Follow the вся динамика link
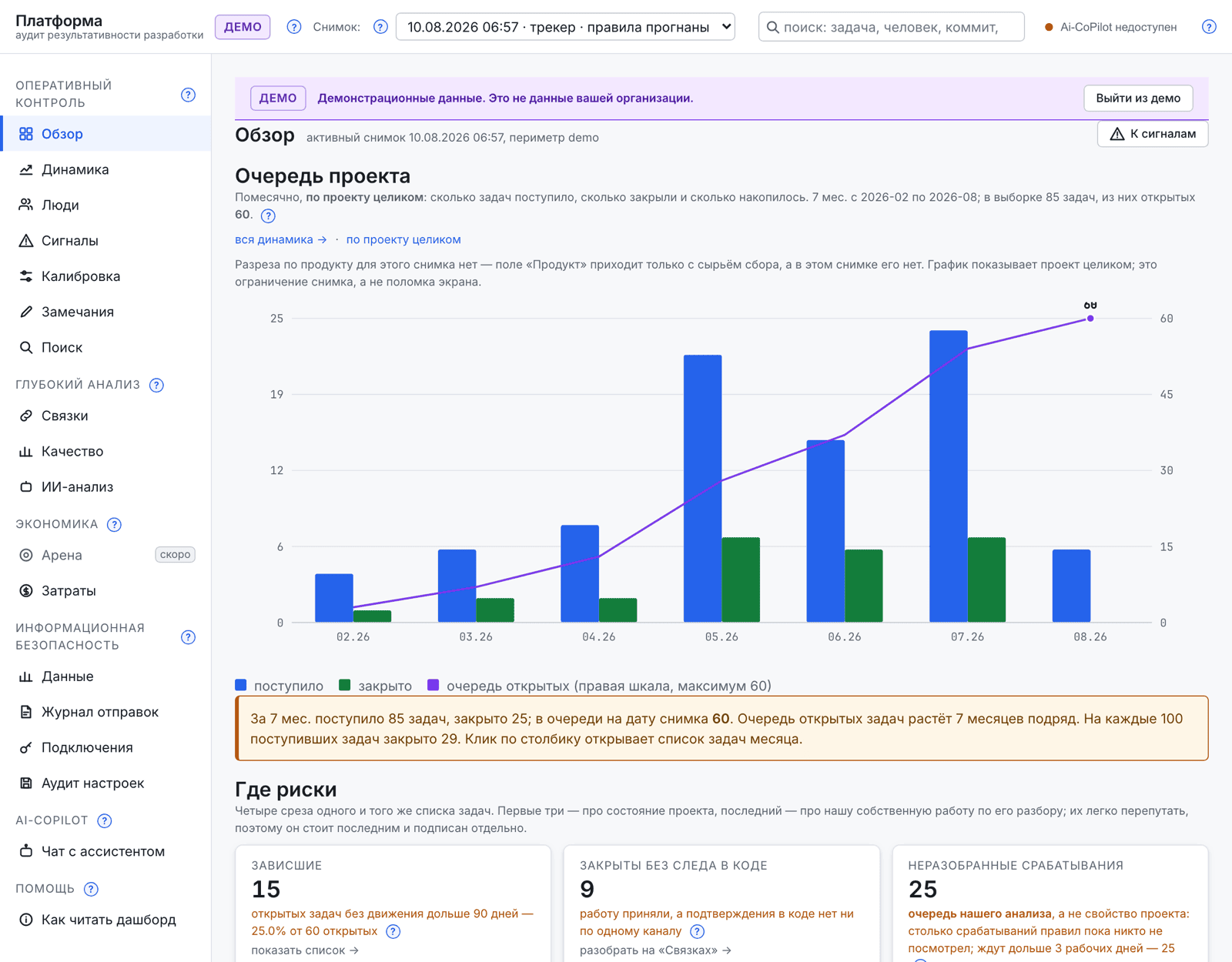Viewport: 1232px width, 962px height. tap(281, 239)
